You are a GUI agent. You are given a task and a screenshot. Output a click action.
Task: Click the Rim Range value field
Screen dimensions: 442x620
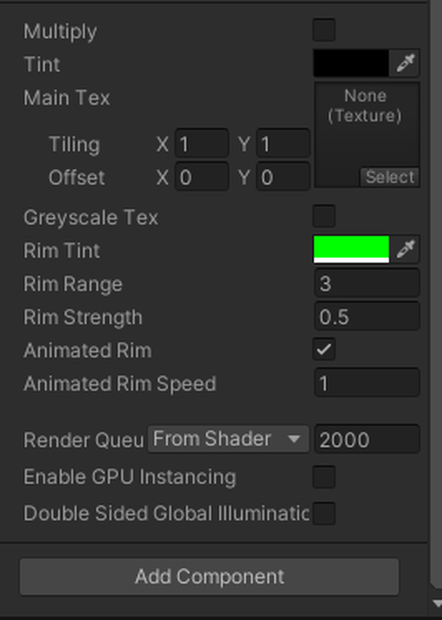pyautogui.click(x=367, y=283)
